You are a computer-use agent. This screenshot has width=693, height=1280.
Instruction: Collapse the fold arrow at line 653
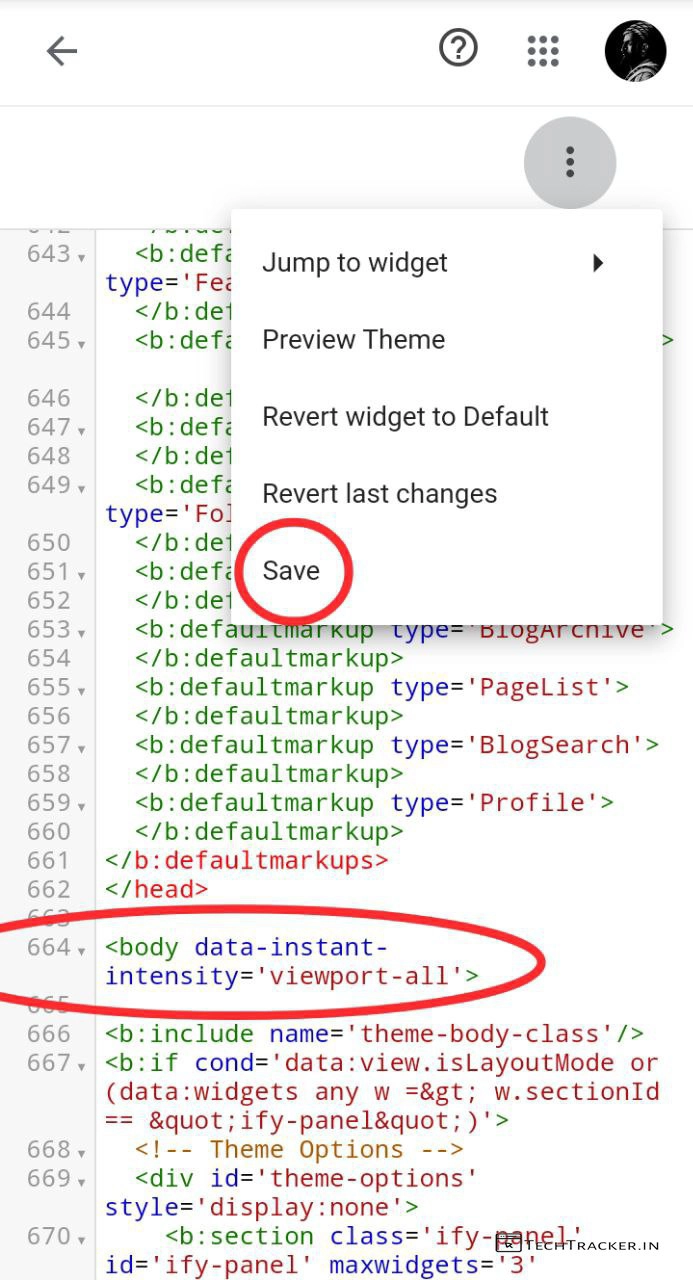click(x=81, y=632)
